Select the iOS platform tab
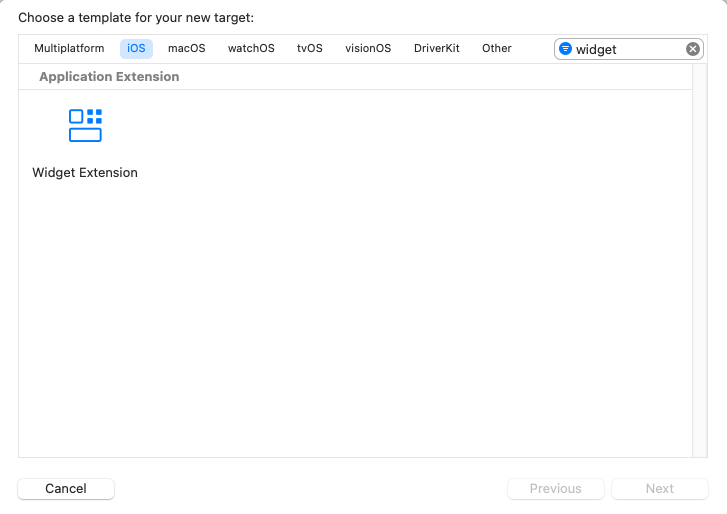 coord(136,48)
